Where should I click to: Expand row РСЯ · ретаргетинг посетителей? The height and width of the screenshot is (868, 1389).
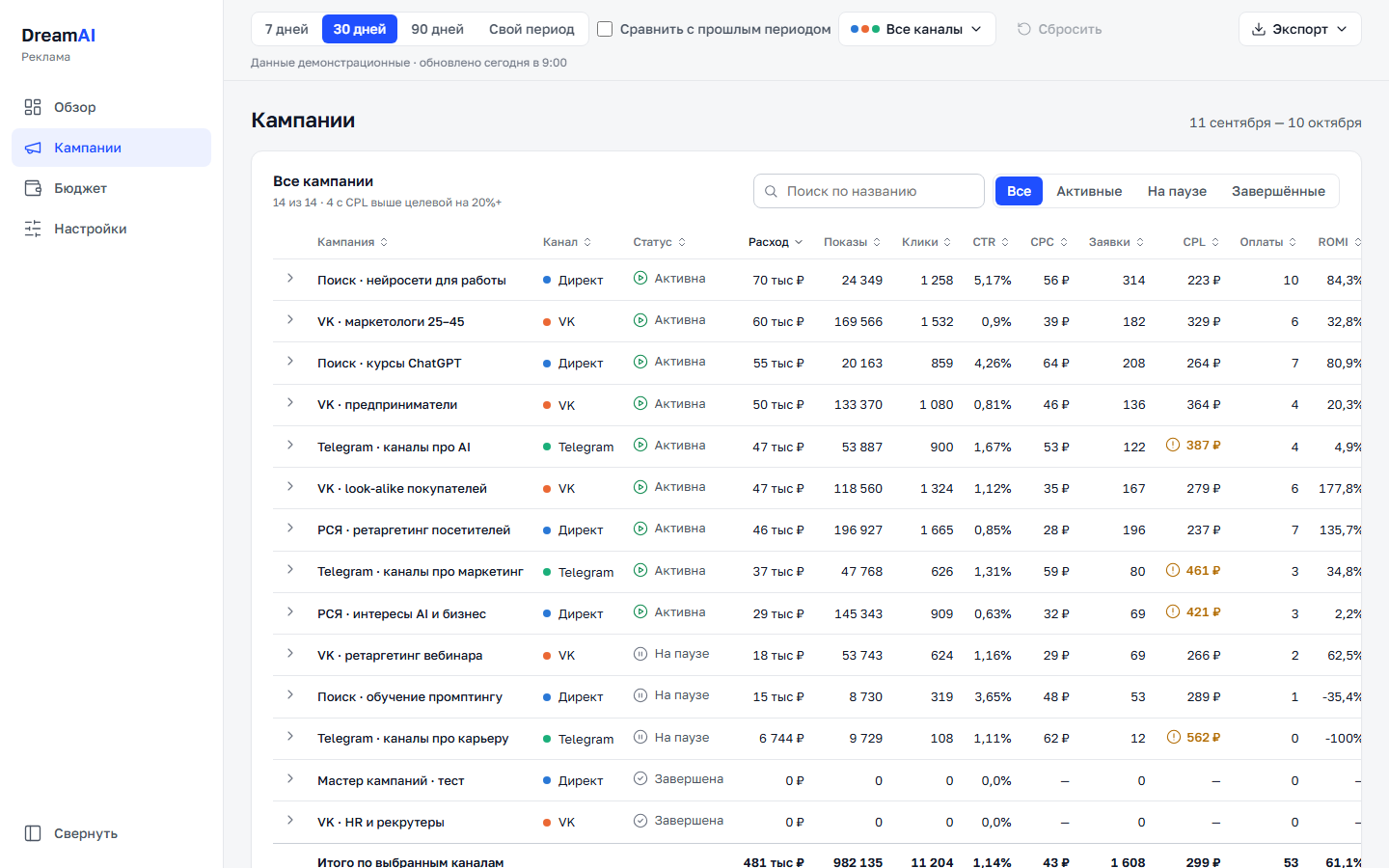289,528
